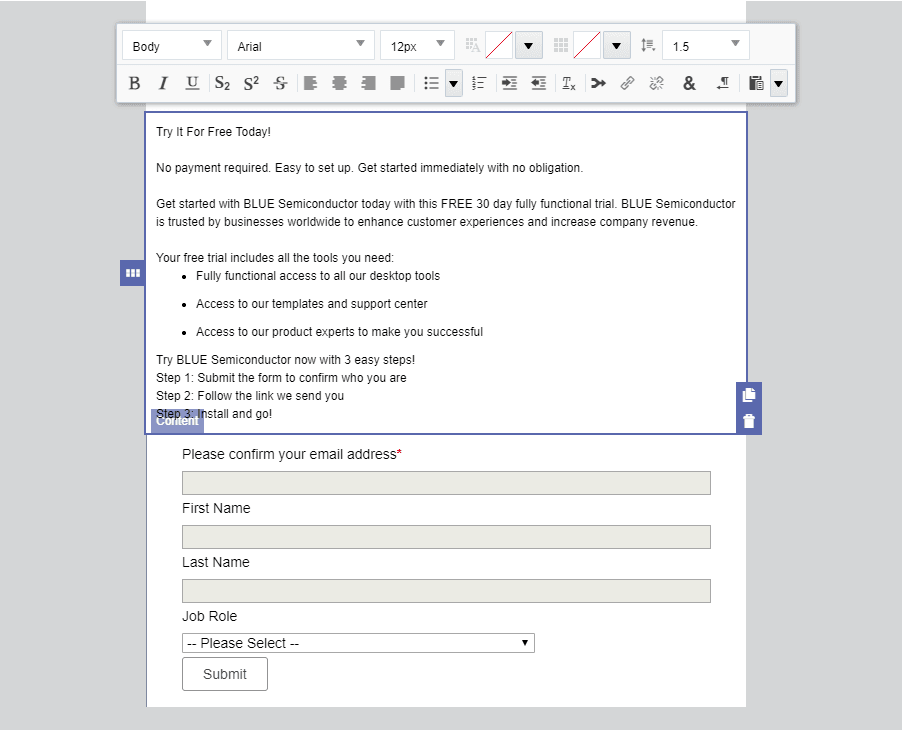Click the email address input field

click(446, 483)
